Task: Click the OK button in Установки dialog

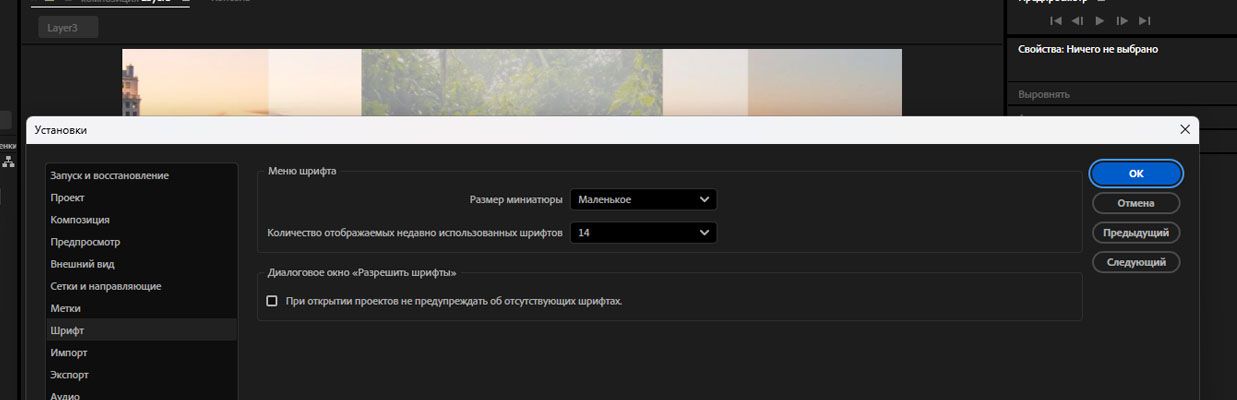Action: coord(1136,173)
